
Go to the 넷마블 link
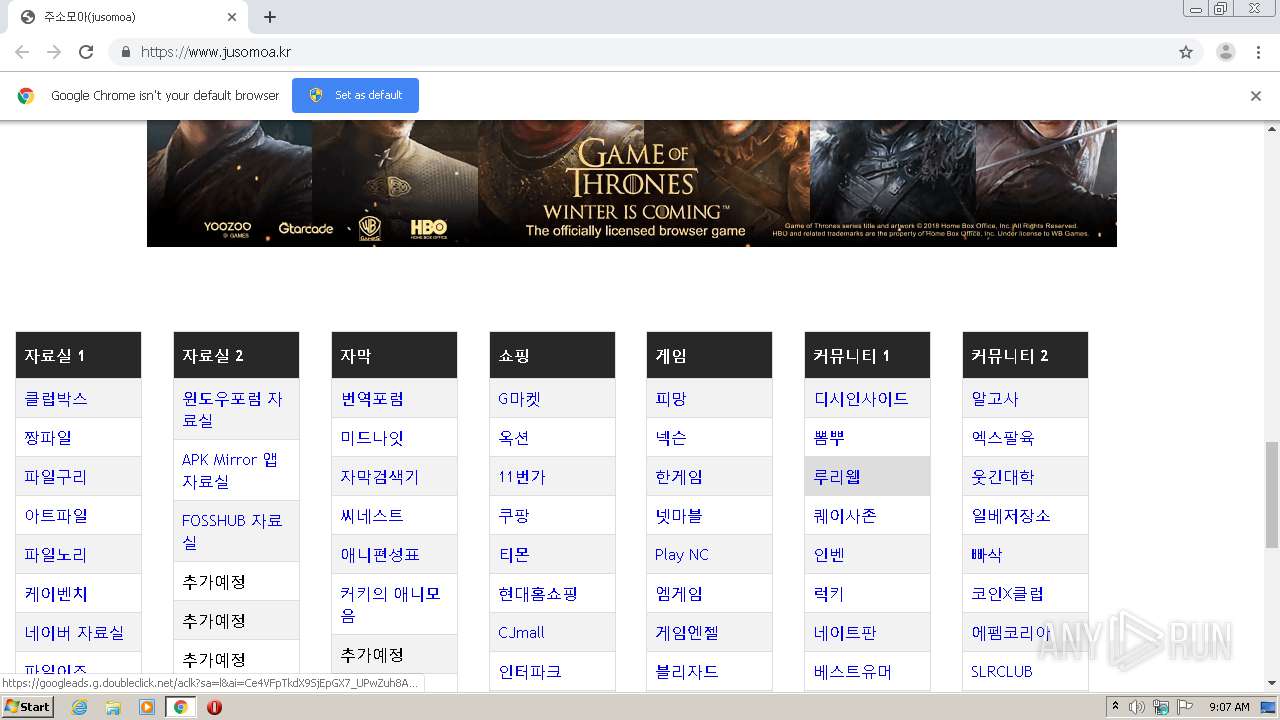tap(679, 515)
